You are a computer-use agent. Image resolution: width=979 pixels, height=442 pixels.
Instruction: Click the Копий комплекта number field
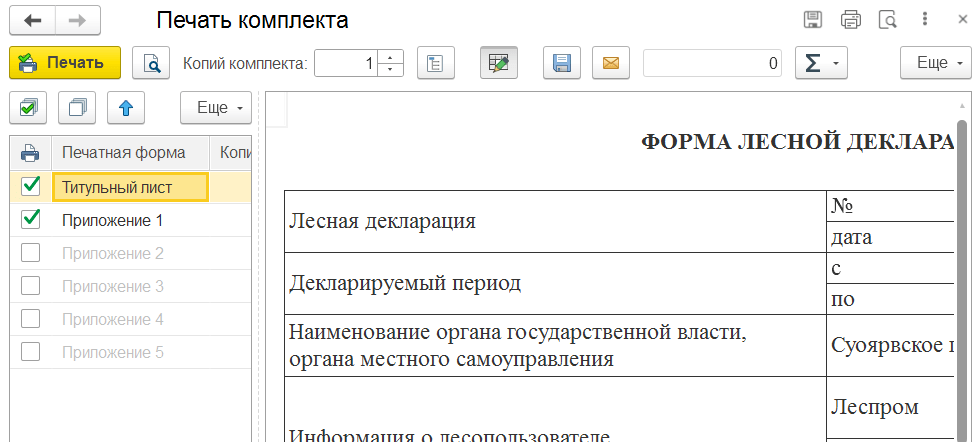click(346, 63)
